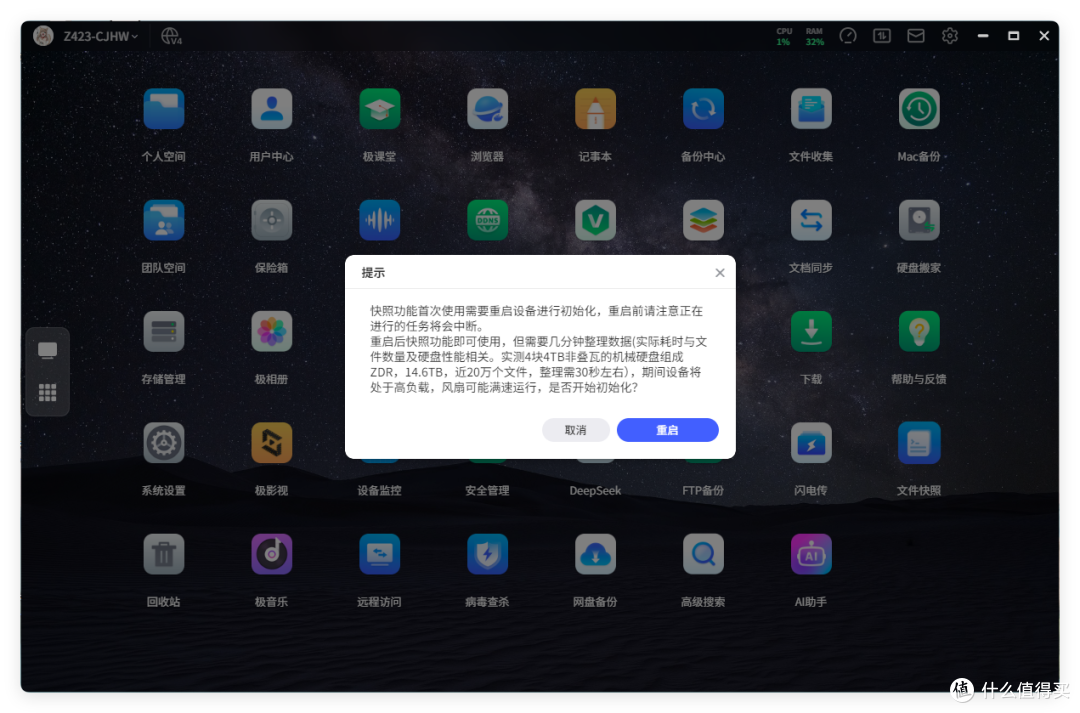Screen dimensions: 1080x713
Task: Open the 闪电传 app
Action: pos(811,443)
